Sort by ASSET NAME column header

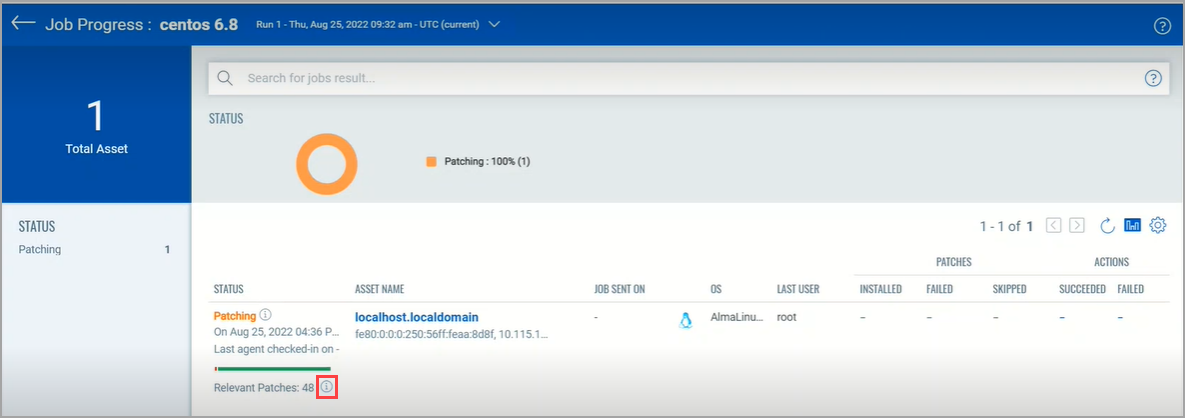(x=379, y=290)
